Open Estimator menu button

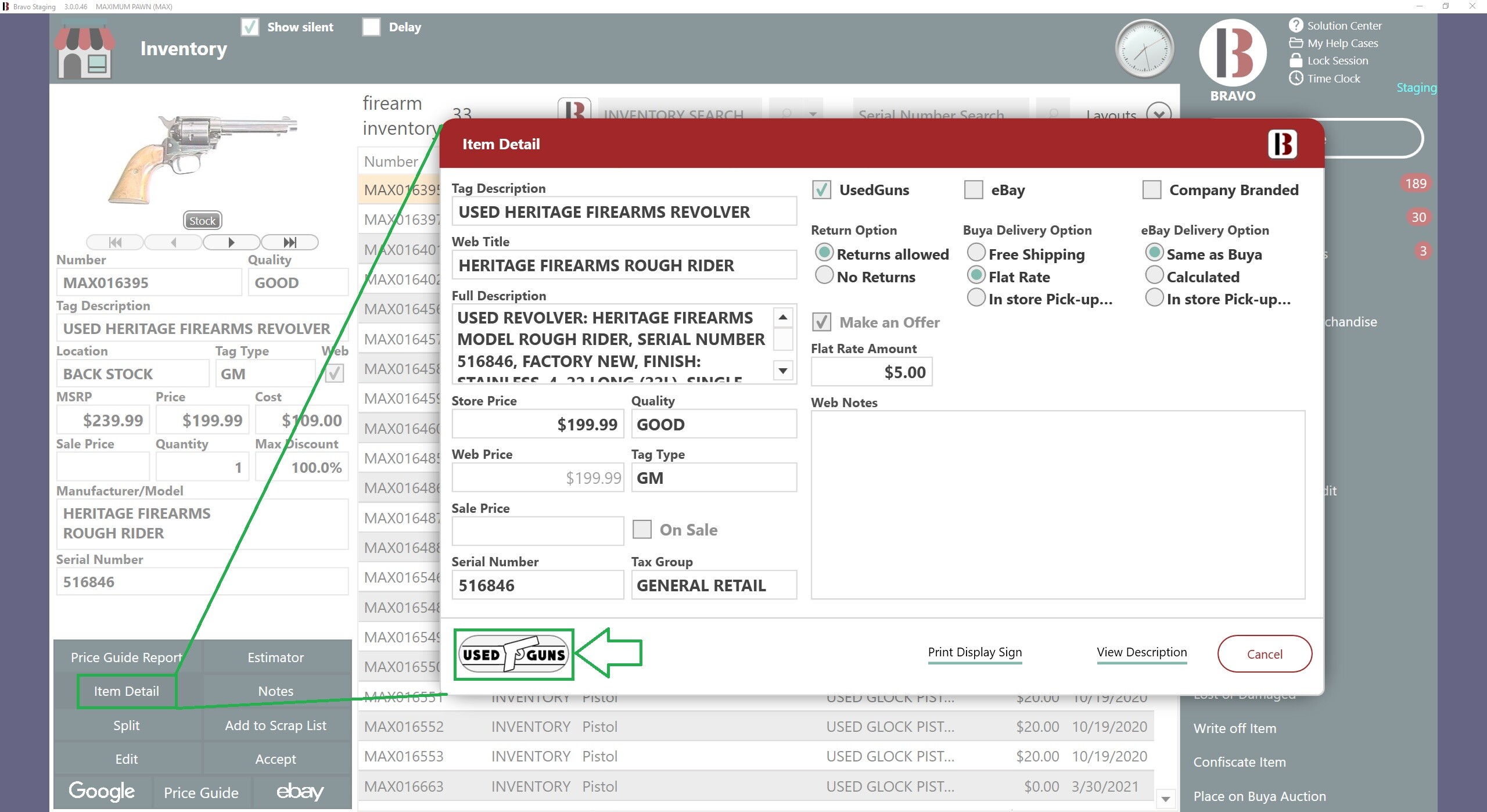(276, 657)
